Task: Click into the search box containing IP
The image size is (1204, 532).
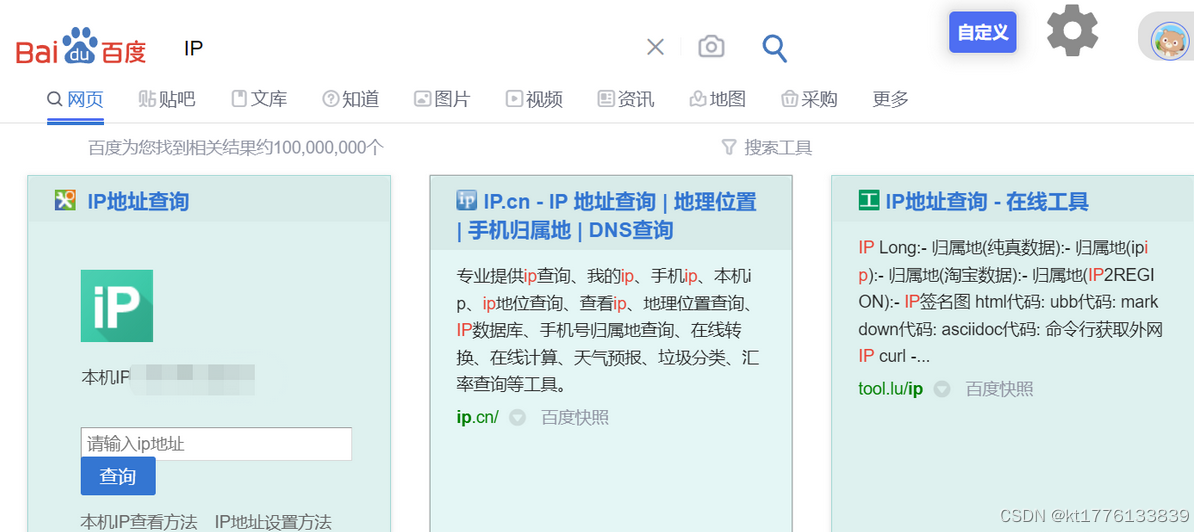Action: [405, 47]
